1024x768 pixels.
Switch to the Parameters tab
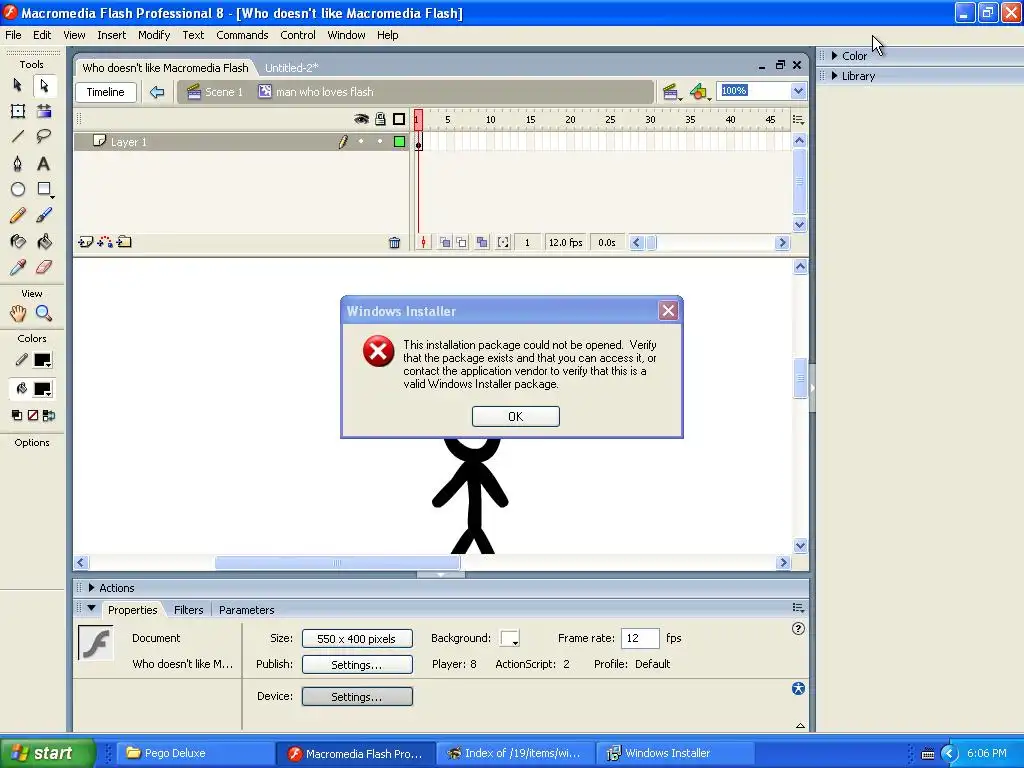(247, 610)
